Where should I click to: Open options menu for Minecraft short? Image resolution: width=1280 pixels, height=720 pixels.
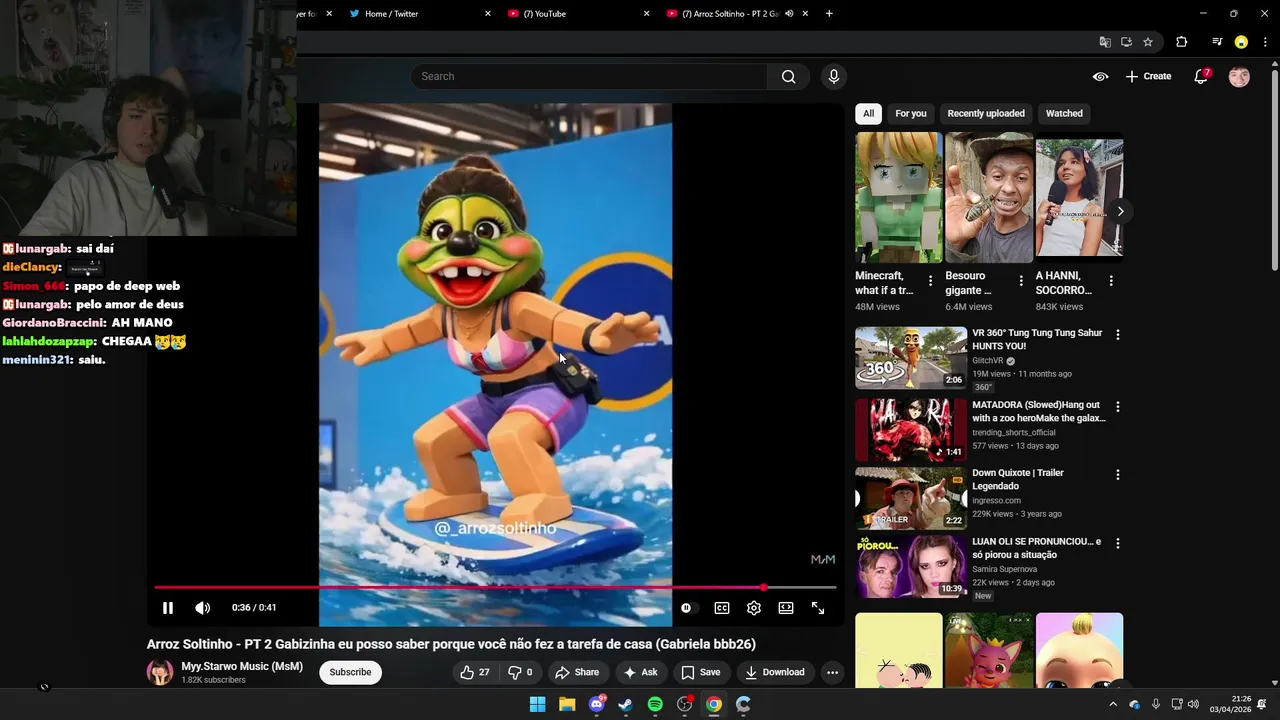click(930, 281)
